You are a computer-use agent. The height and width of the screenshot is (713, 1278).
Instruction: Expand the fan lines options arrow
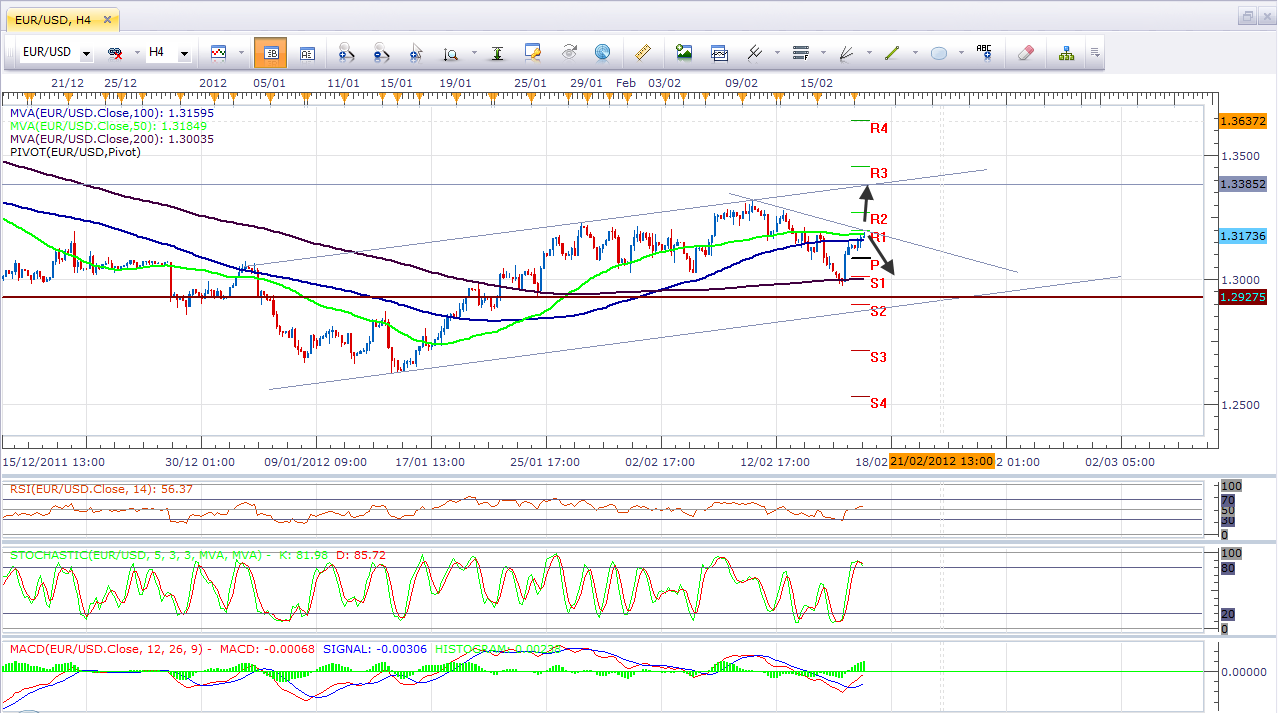click(869, 53)
